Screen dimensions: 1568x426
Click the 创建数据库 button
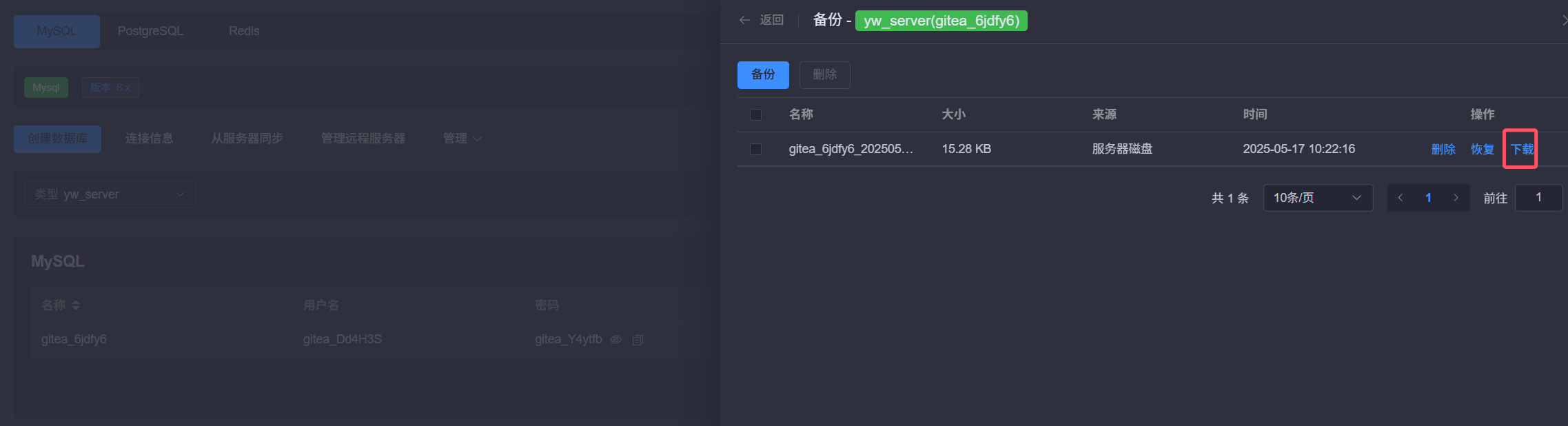58,139
